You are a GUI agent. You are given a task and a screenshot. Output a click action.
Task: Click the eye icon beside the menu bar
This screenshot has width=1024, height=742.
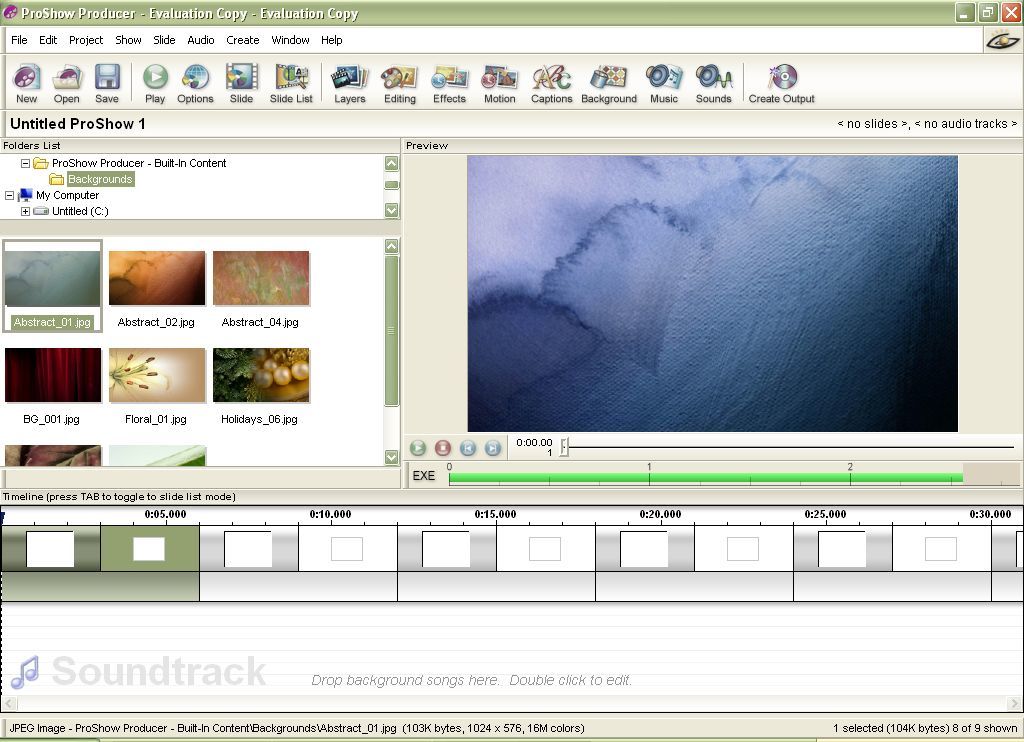[x=1002, y=40]
